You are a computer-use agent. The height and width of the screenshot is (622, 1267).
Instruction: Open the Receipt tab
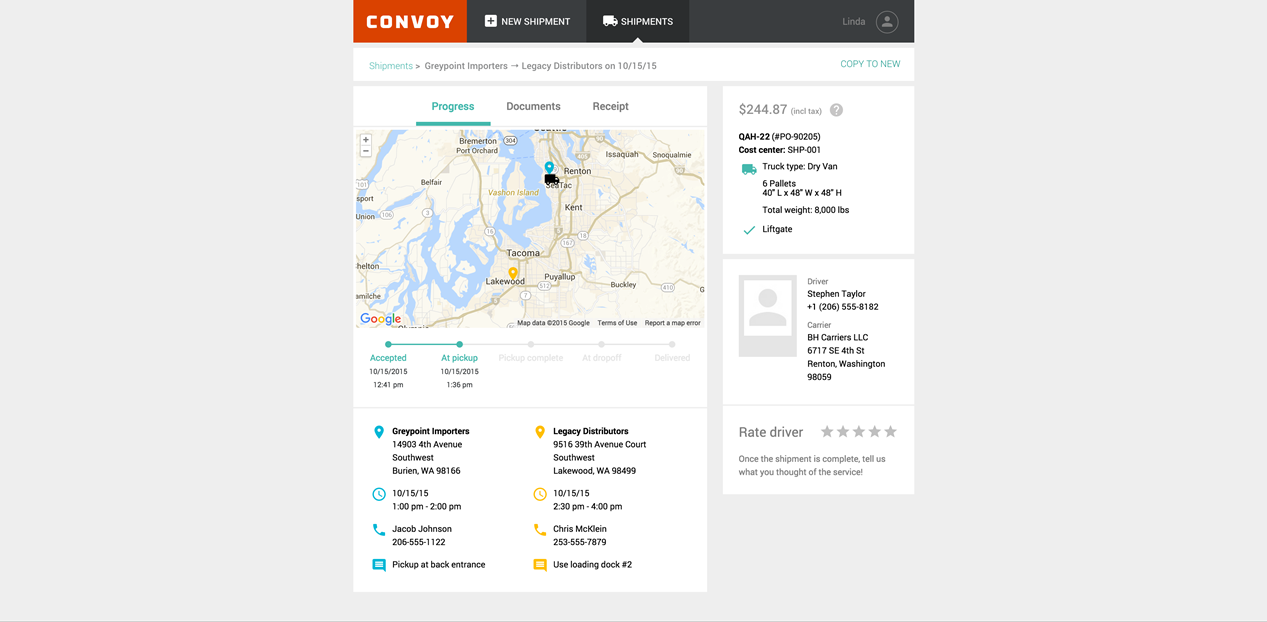[x=610, y=106]
